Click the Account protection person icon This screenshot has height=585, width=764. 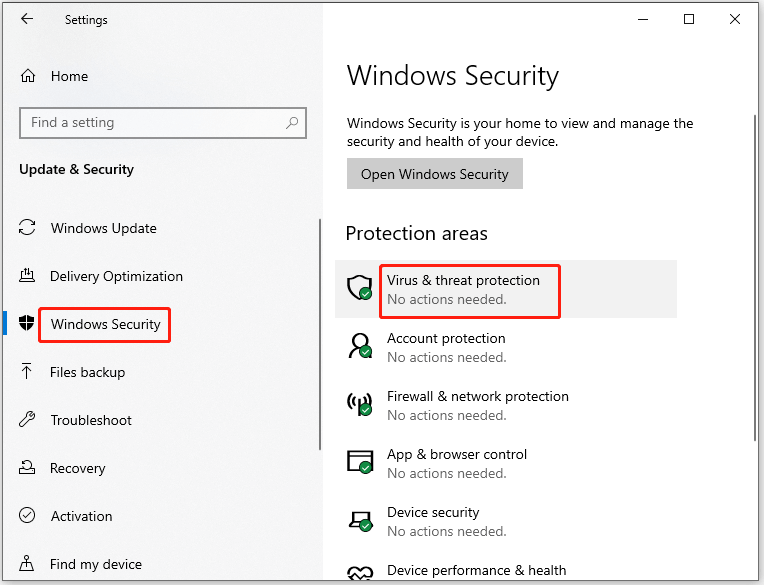[x=360, y=346]
